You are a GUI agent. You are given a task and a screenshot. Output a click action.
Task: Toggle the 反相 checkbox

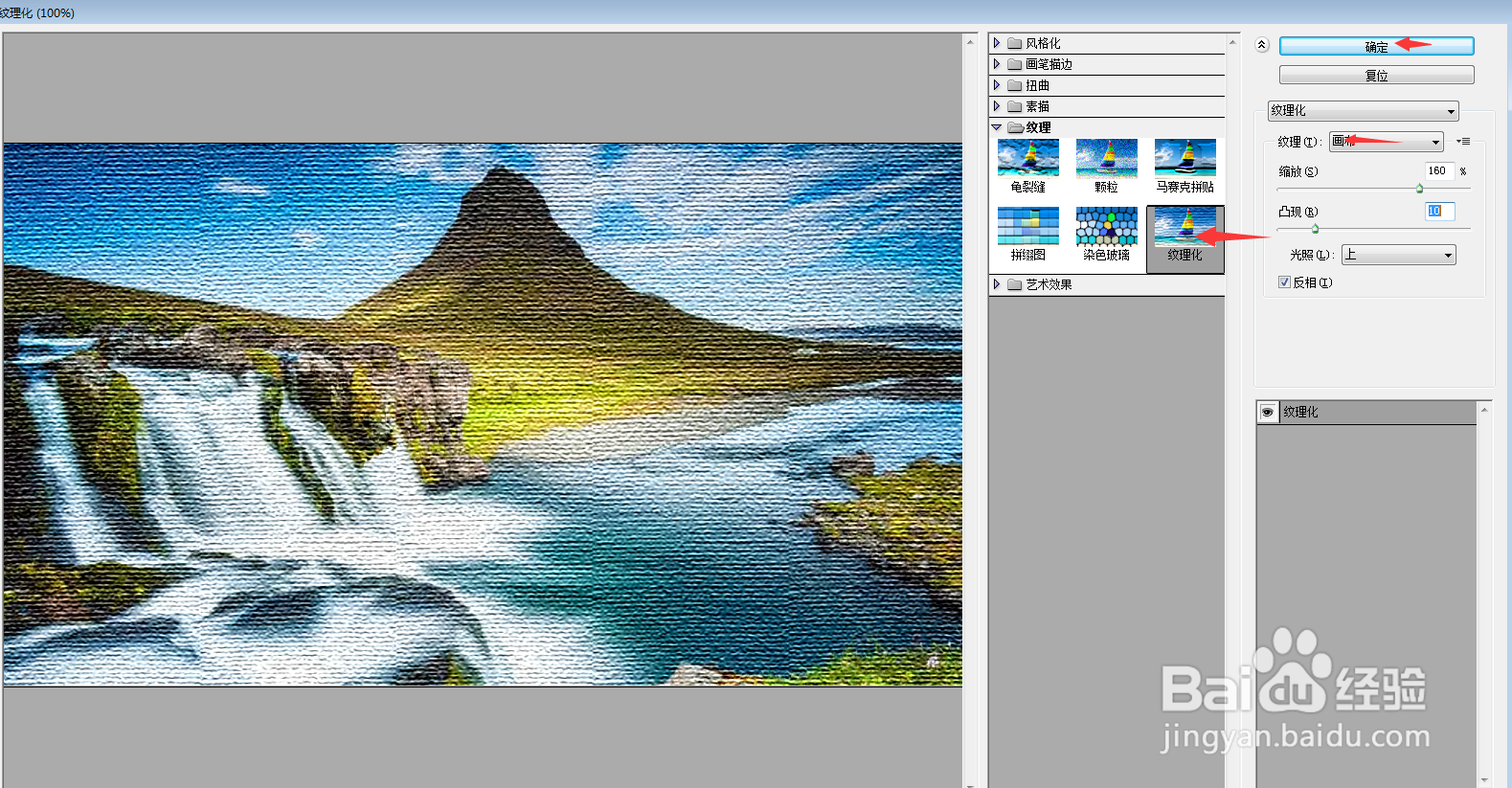pyautogui.click(x=1285, y=282)
